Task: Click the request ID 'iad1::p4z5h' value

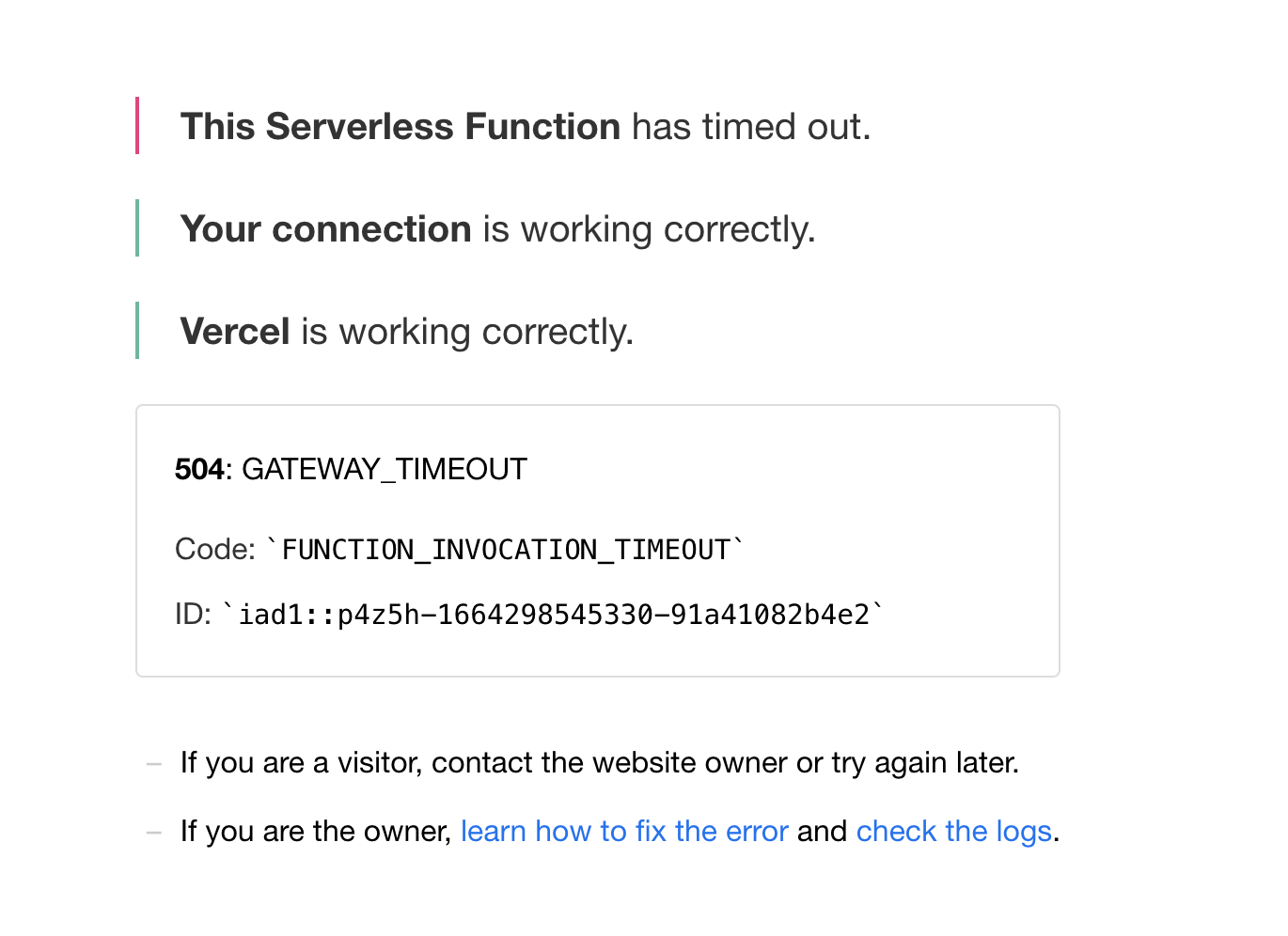Action: point(555,613)
